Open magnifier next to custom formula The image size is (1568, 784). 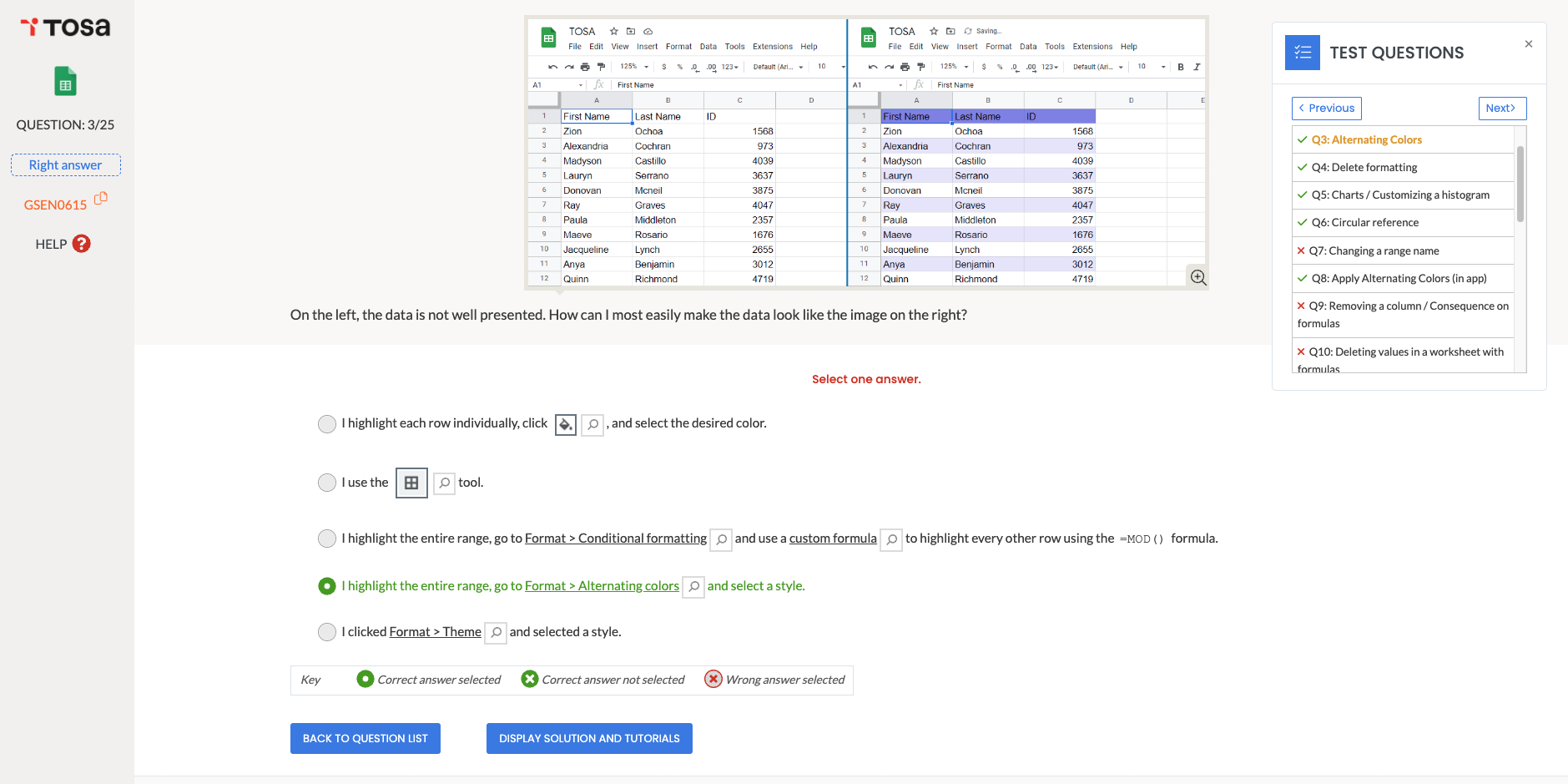pyautogui.click(x=891, y=539)
